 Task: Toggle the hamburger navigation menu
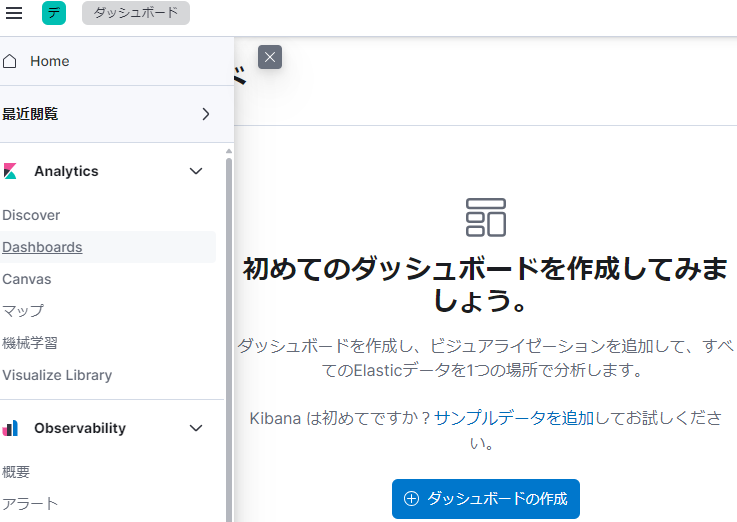(x=14, y=13)
